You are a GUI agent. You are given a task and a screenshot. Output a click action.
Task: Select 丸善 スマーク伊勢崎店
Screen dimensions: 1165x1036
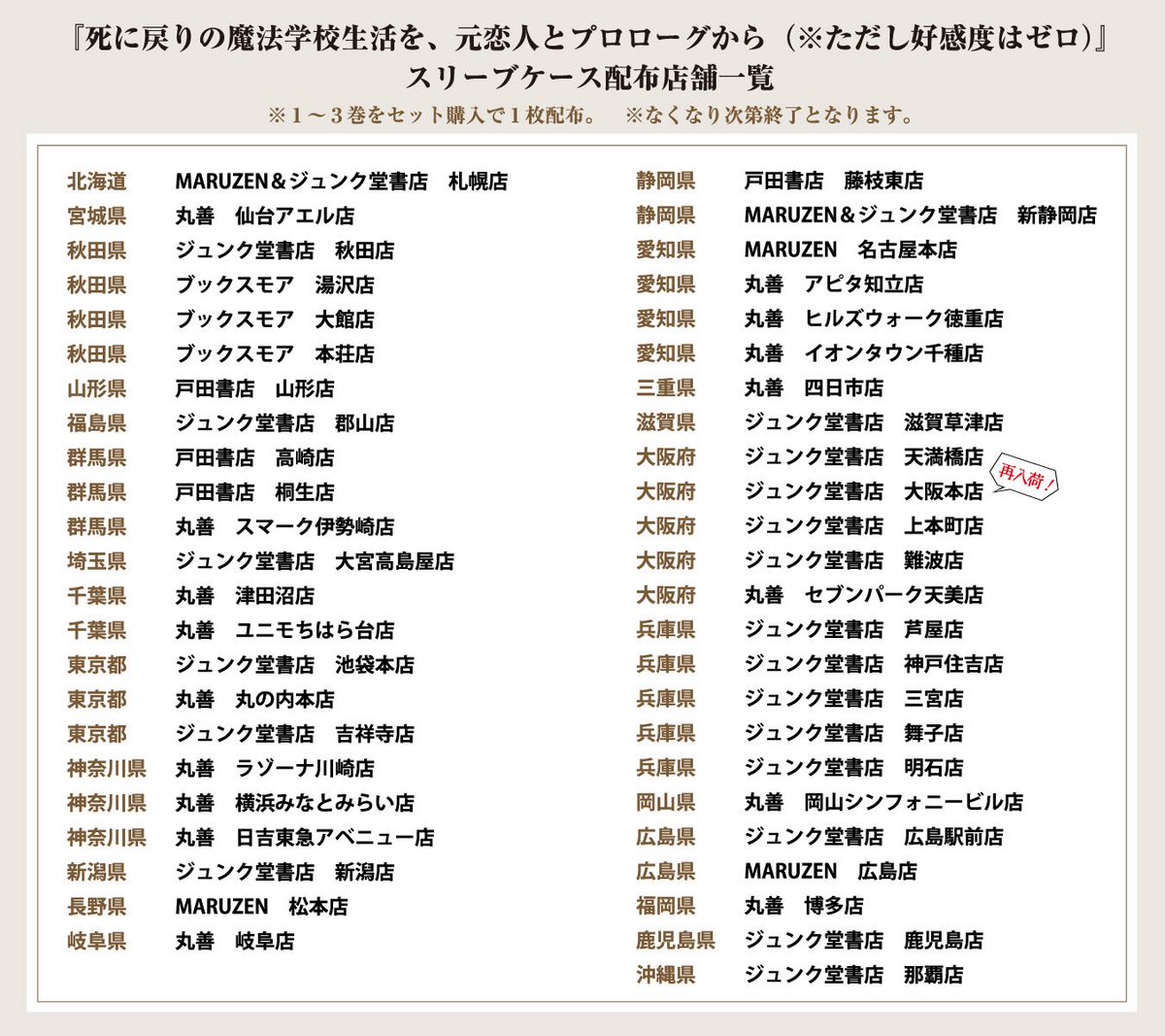(x=285, y=527)
